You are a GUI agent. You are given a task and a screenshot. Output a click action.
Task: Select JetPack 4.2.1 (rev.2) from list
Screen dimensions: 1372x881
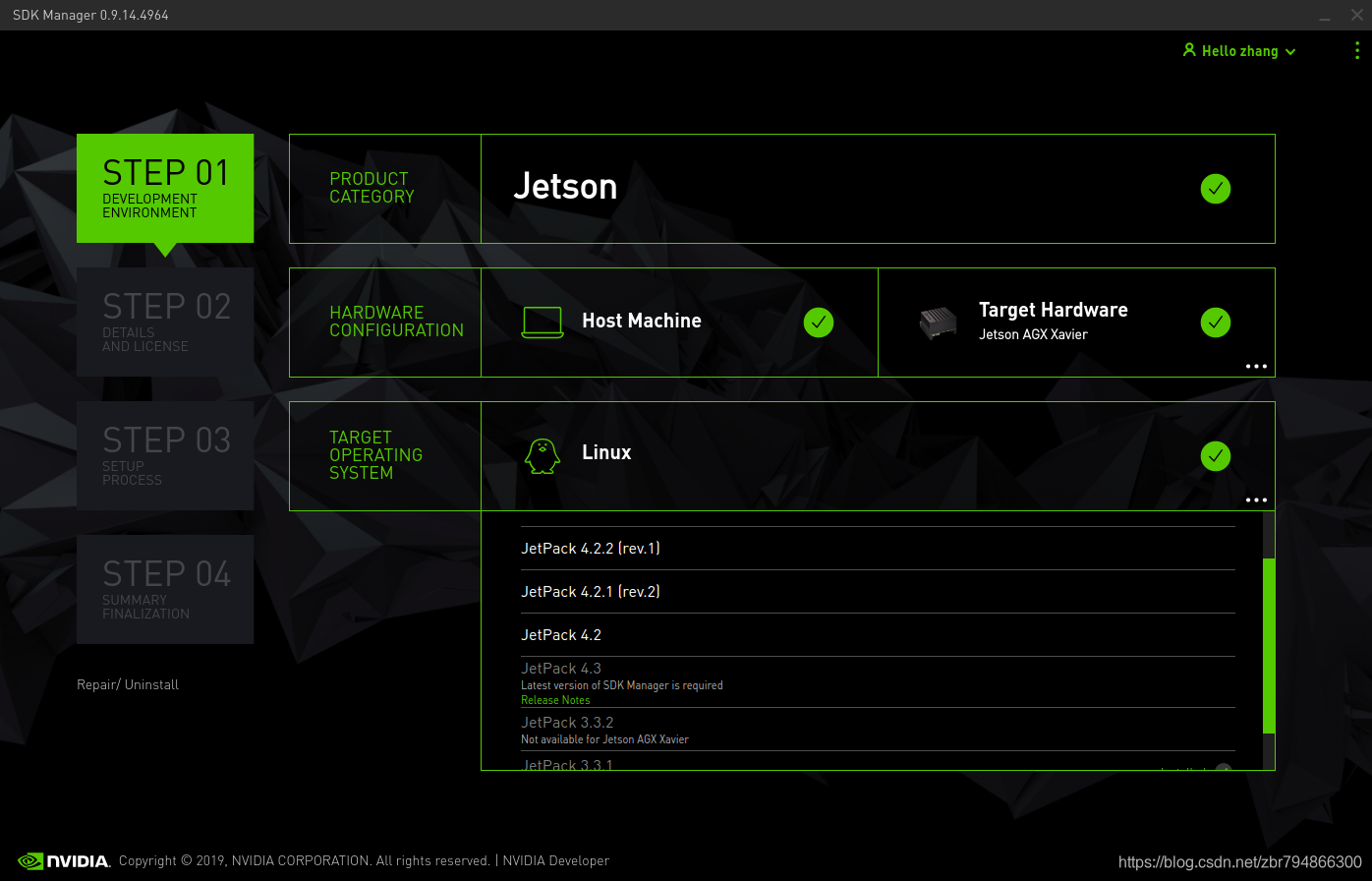tap(878, 592)
